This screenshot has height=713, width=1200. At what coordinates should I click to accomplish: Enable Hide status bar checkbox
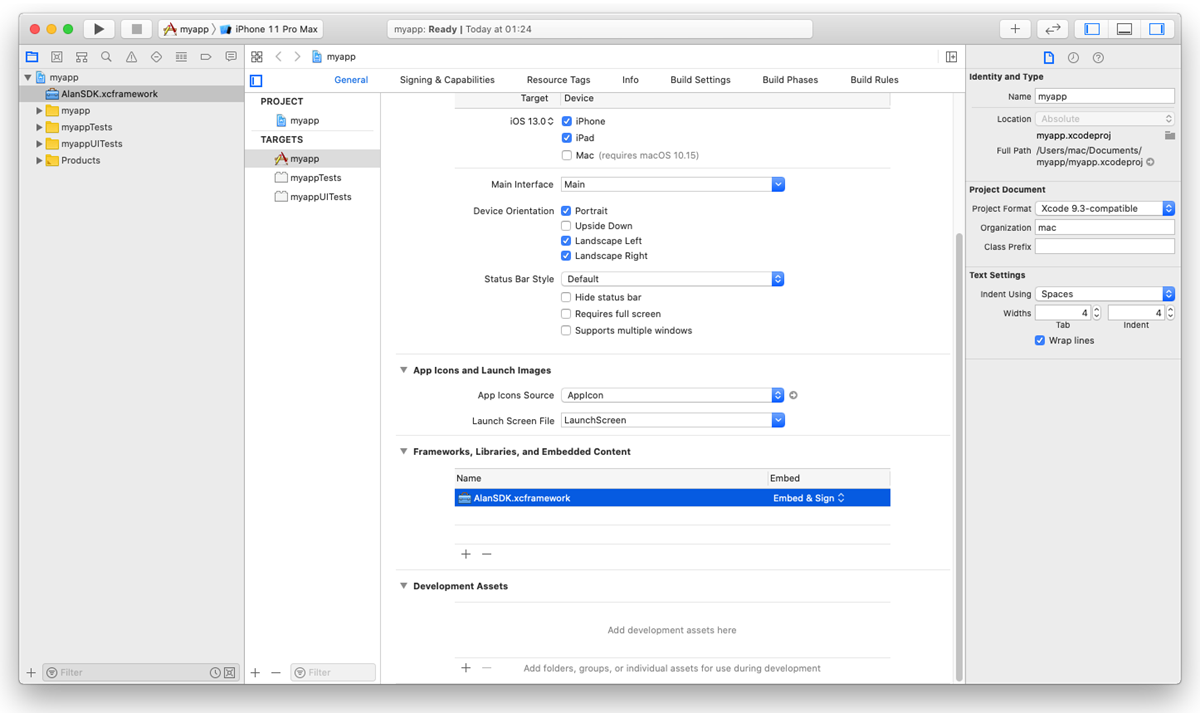pos(566,297)
